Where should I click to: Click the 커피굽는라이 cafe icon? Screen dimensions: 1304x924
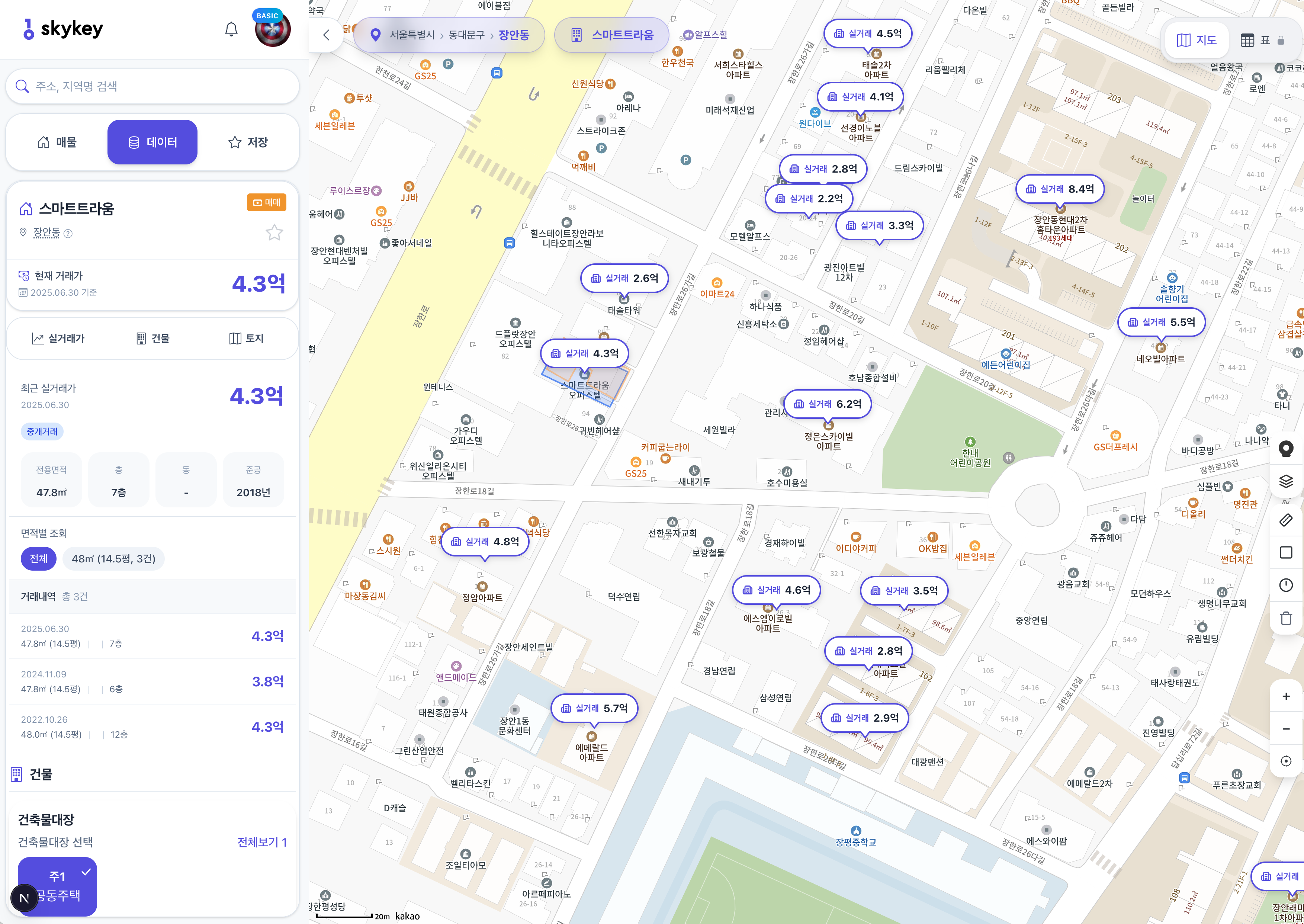pos(665,459)
